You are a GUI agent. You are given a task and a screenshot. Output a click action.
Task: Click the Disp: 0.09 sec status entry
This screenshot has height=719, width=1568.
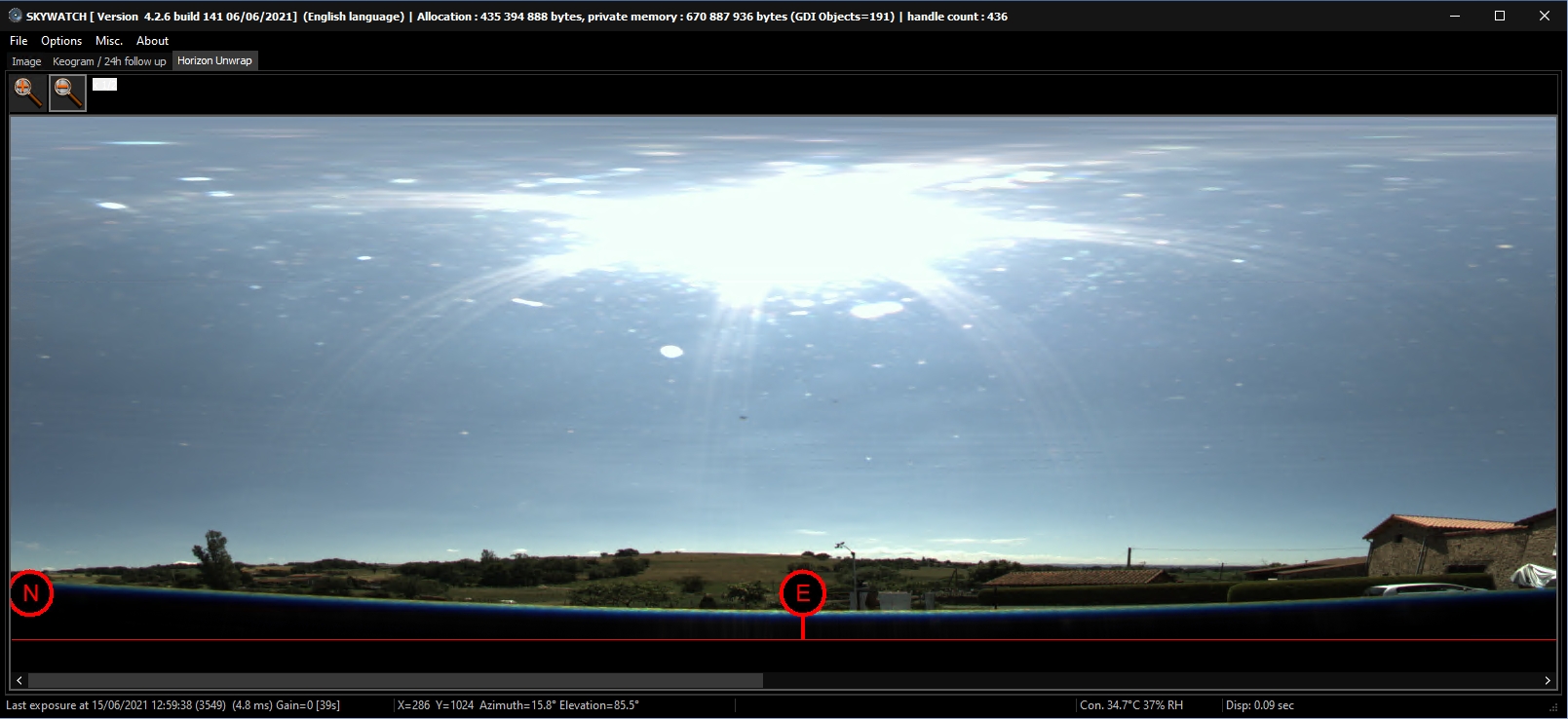coord(1260,705)
